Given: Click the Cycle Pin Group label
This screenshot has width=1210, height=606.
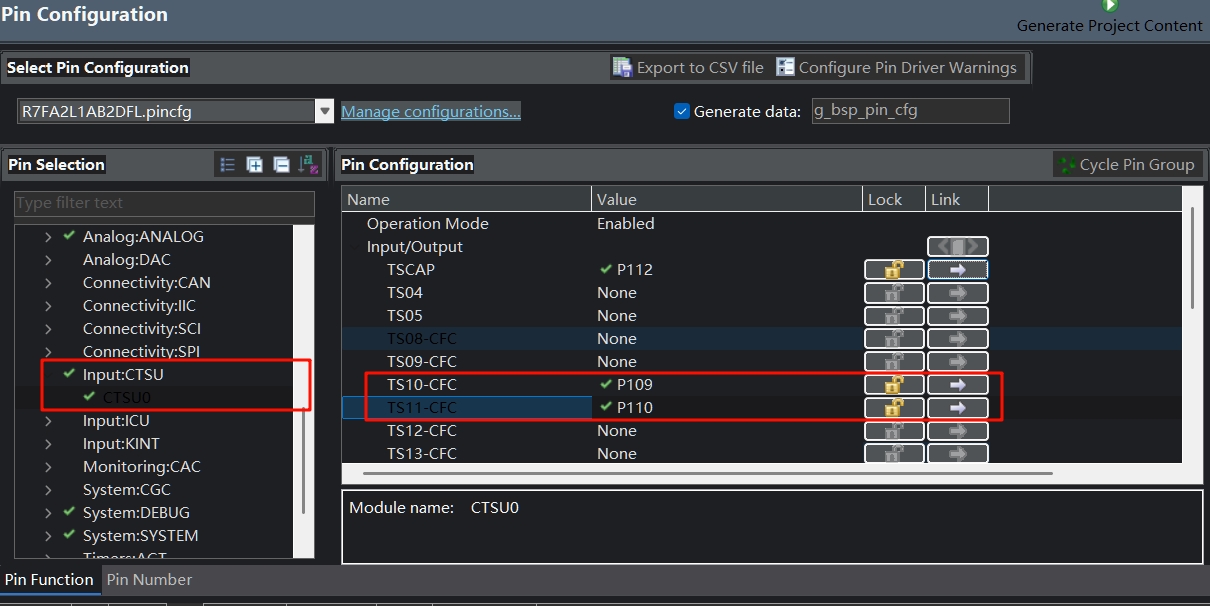Looking at the screenshot, I should coord(1137,165).
